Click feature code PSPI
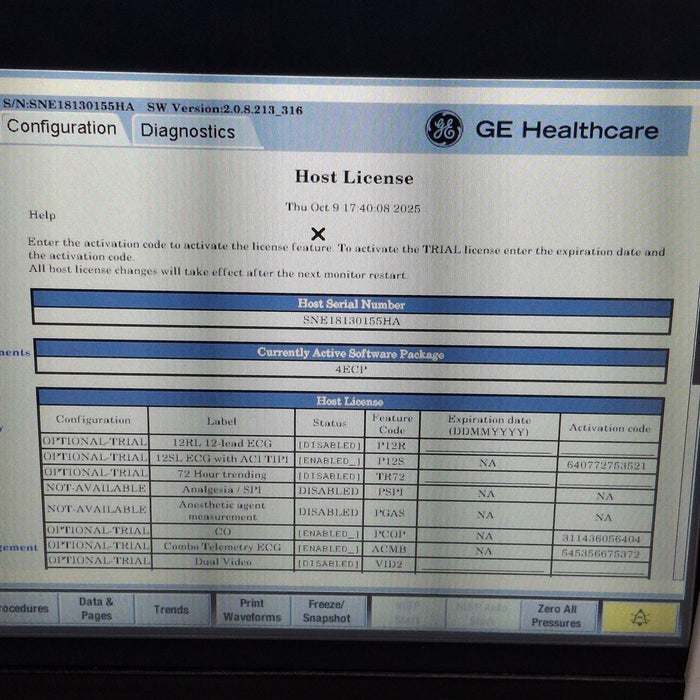700x700 pixels. (390, 492)
